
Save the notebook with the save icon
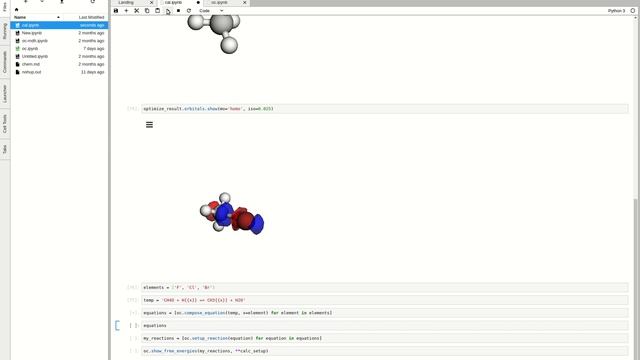point(116,11)
